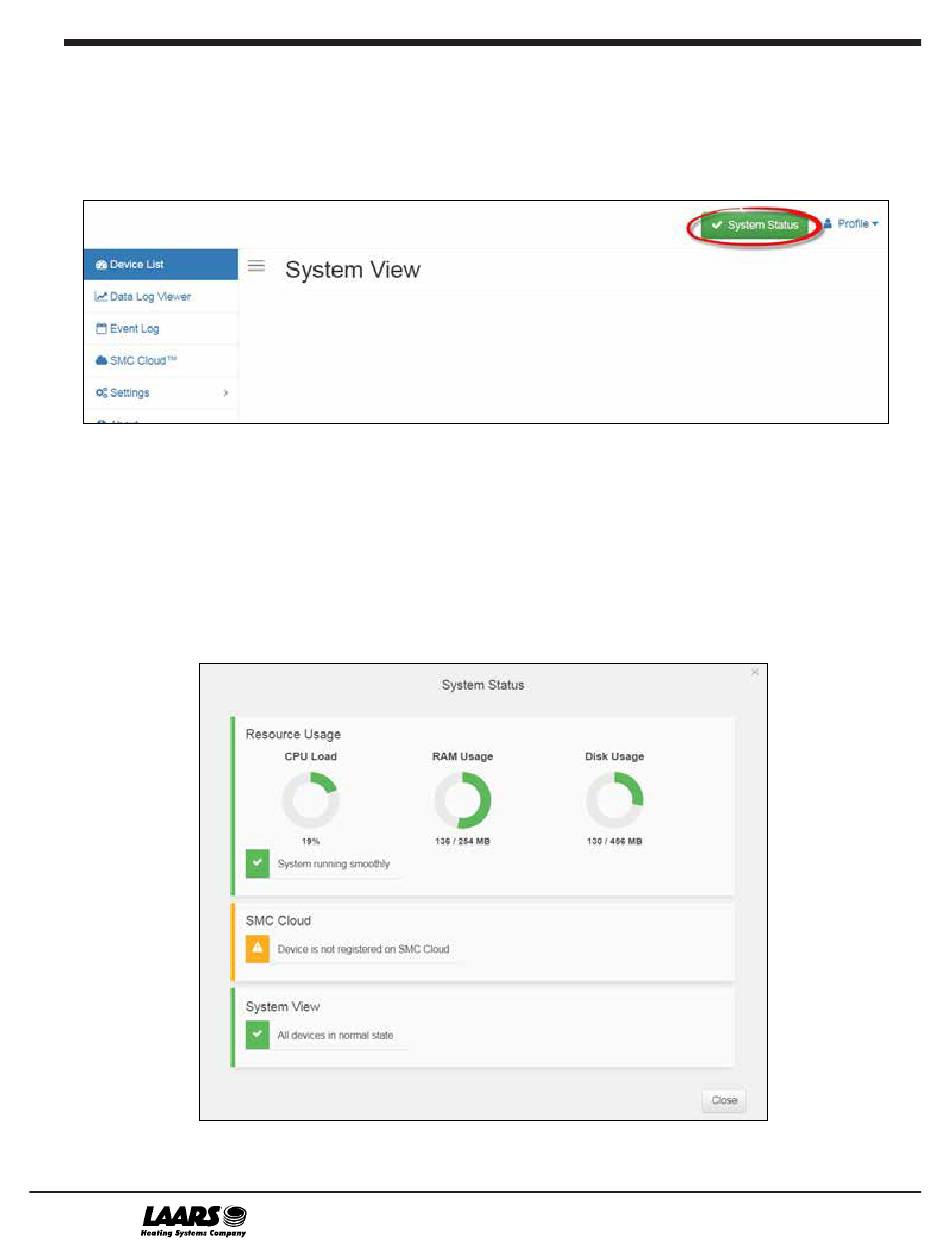Click 'System running smoothly' message
950x1248 pixels.
[x=334, y=864]
